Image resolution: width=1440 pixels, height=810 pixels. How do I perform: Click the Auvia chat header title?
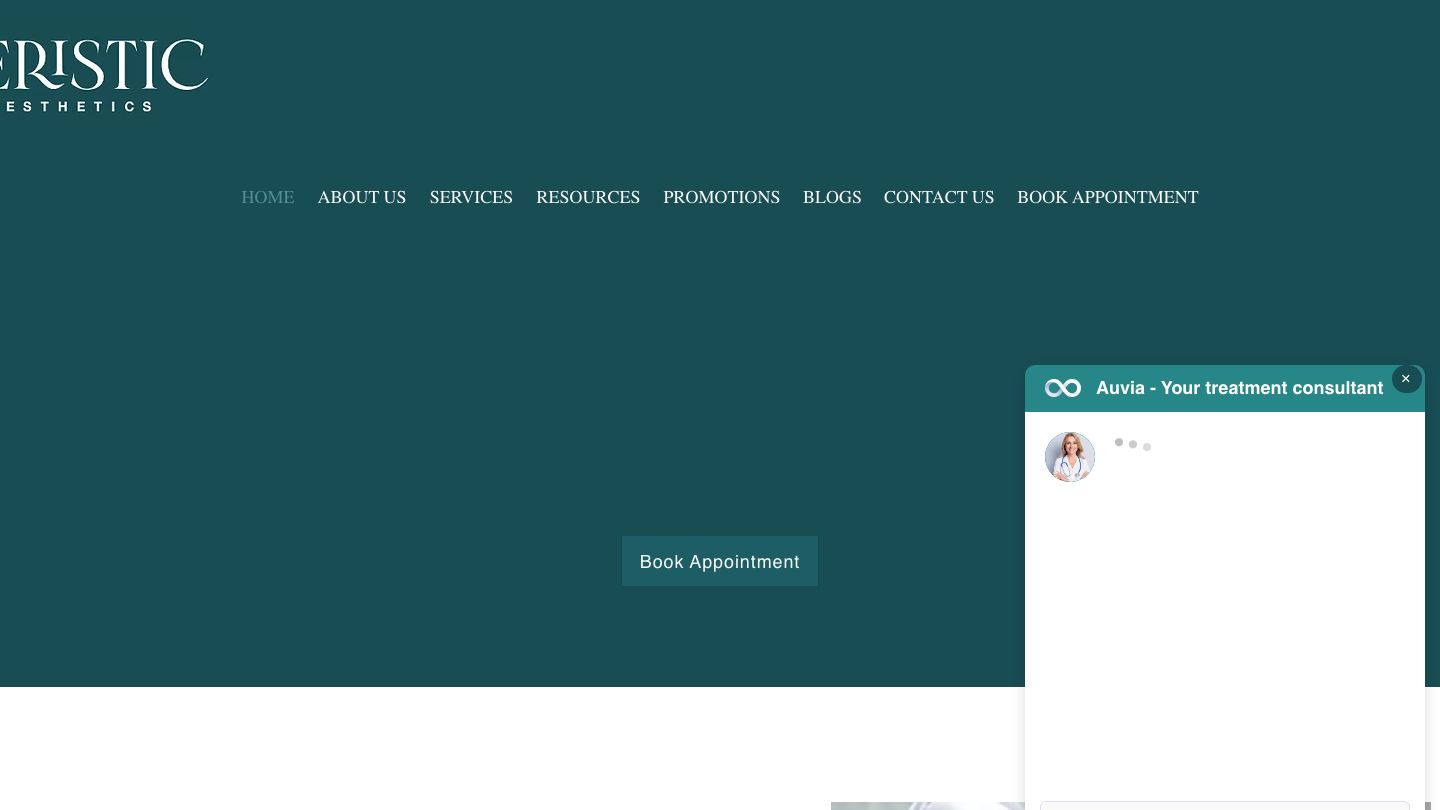pos(1239,388)
